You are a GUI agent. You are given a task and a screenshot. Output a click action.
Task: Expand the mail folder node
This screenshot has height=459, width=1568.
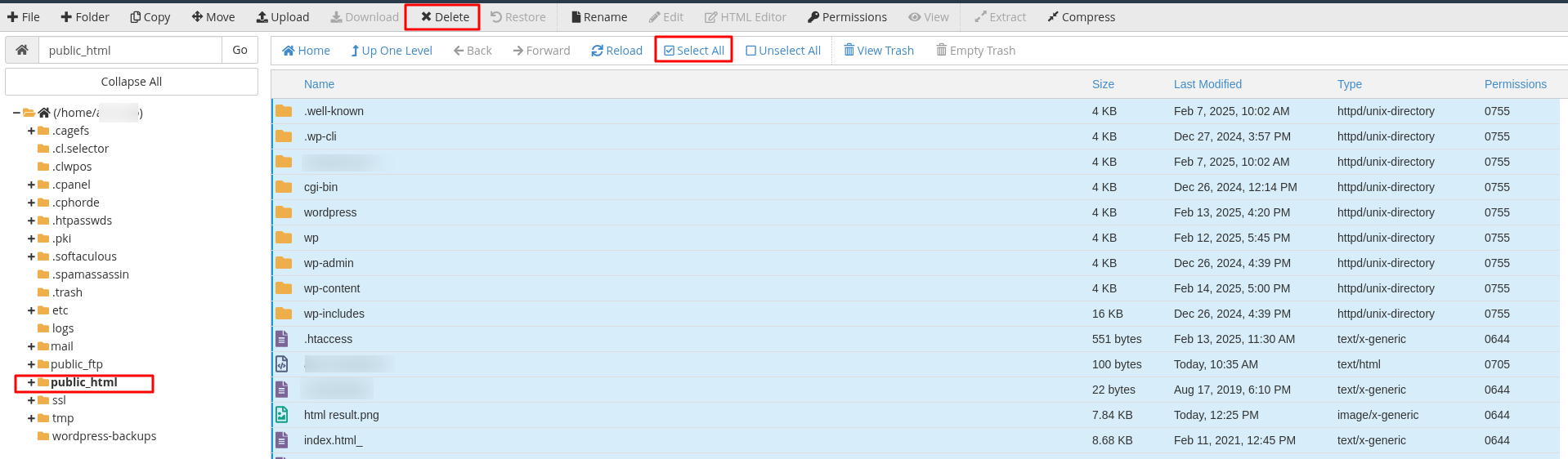(31, 346)
